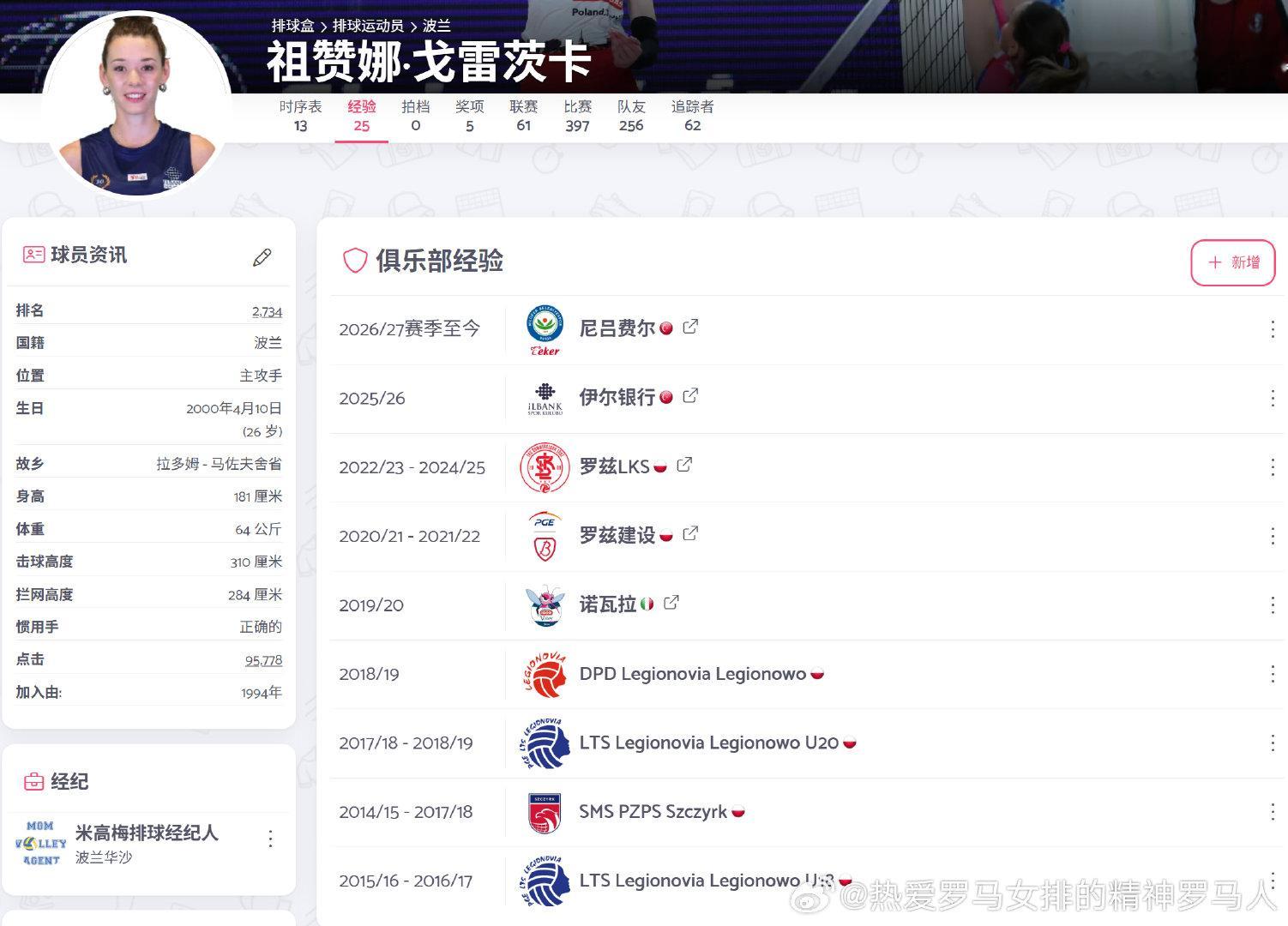Switch to the 时序表 tab
1288x926 pixels.
[x=300, y=116]
